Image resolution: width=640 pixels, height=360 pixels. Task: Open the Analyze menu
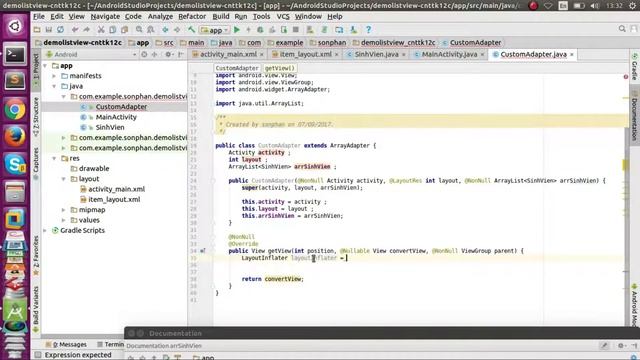tap(160, 17)
